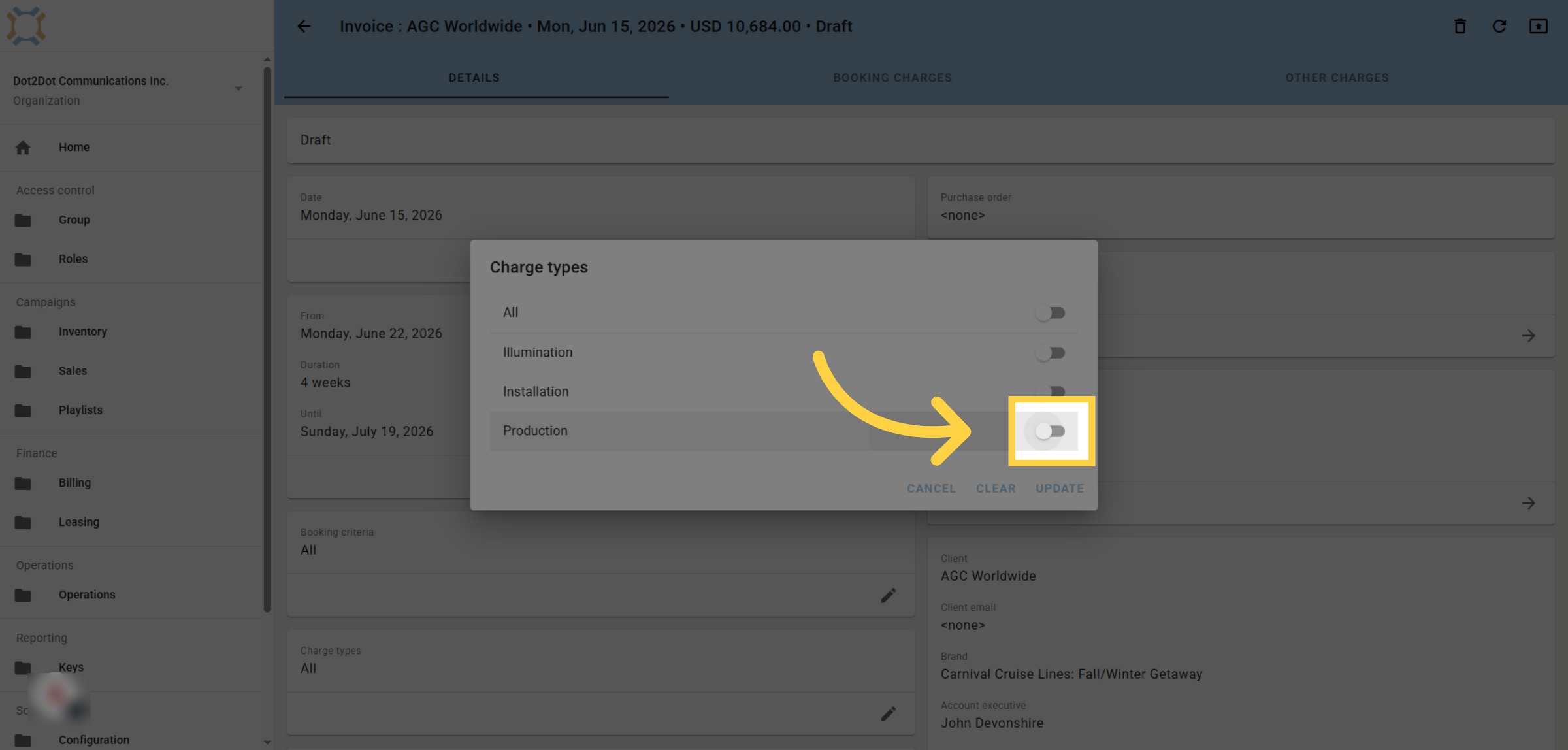Image resolution: width=1568 pixels, height=750 pixels.
Task: Toggle the Illumination switch
Action: (1051, 353)
